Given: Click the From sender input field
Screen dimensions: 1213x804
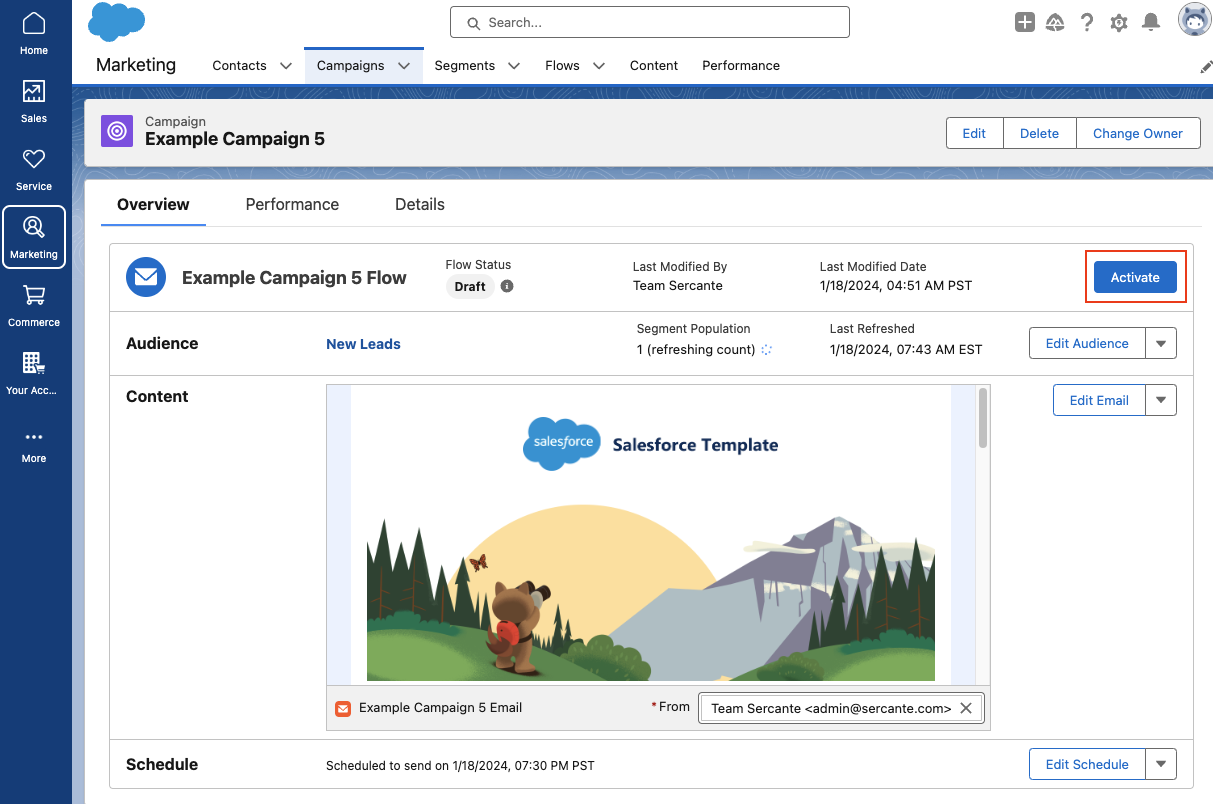Looking at the screenshot, I should tap(841, 708).
